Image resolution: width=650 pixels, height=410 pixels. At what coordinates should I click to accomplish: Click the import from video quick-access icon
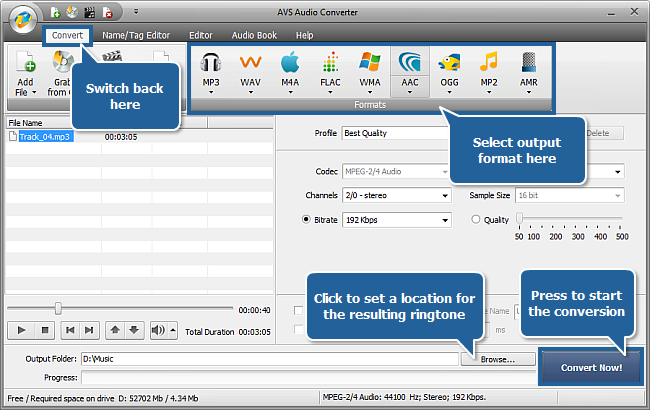pyautogui.click(x=90, y=13)
